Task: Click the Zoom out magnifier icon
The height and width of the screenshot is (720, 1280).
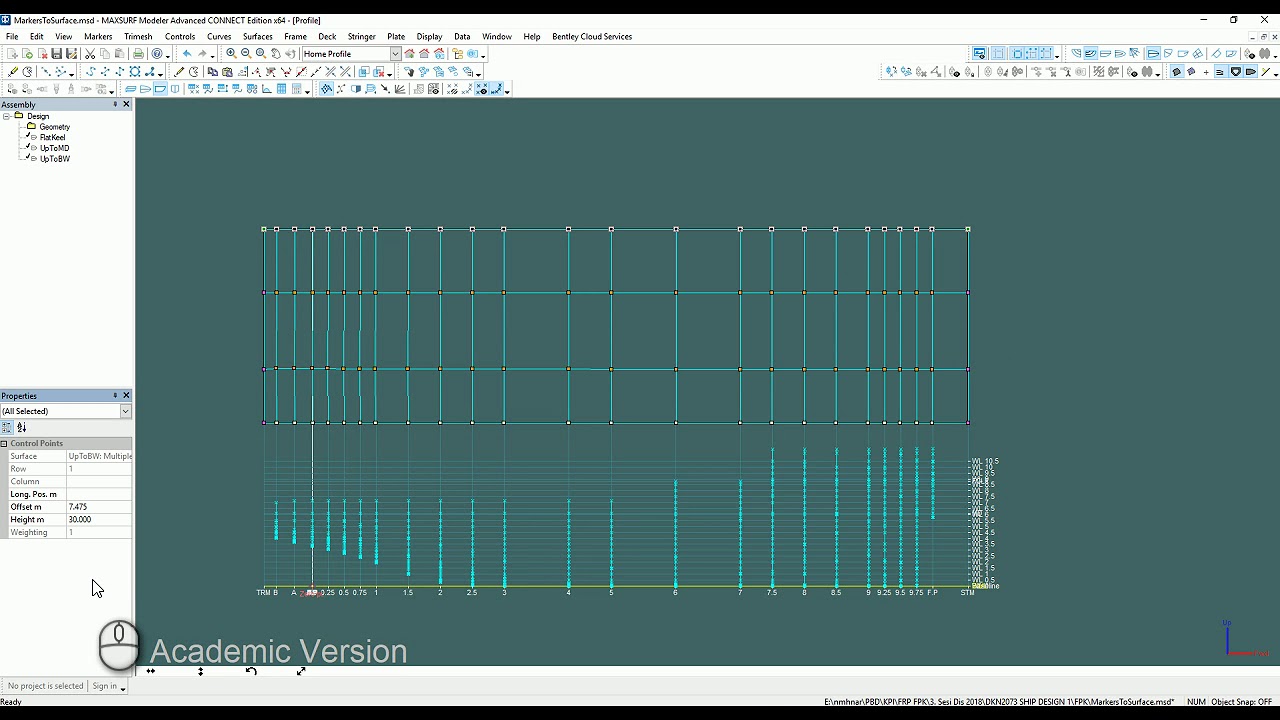Action: 246,53
